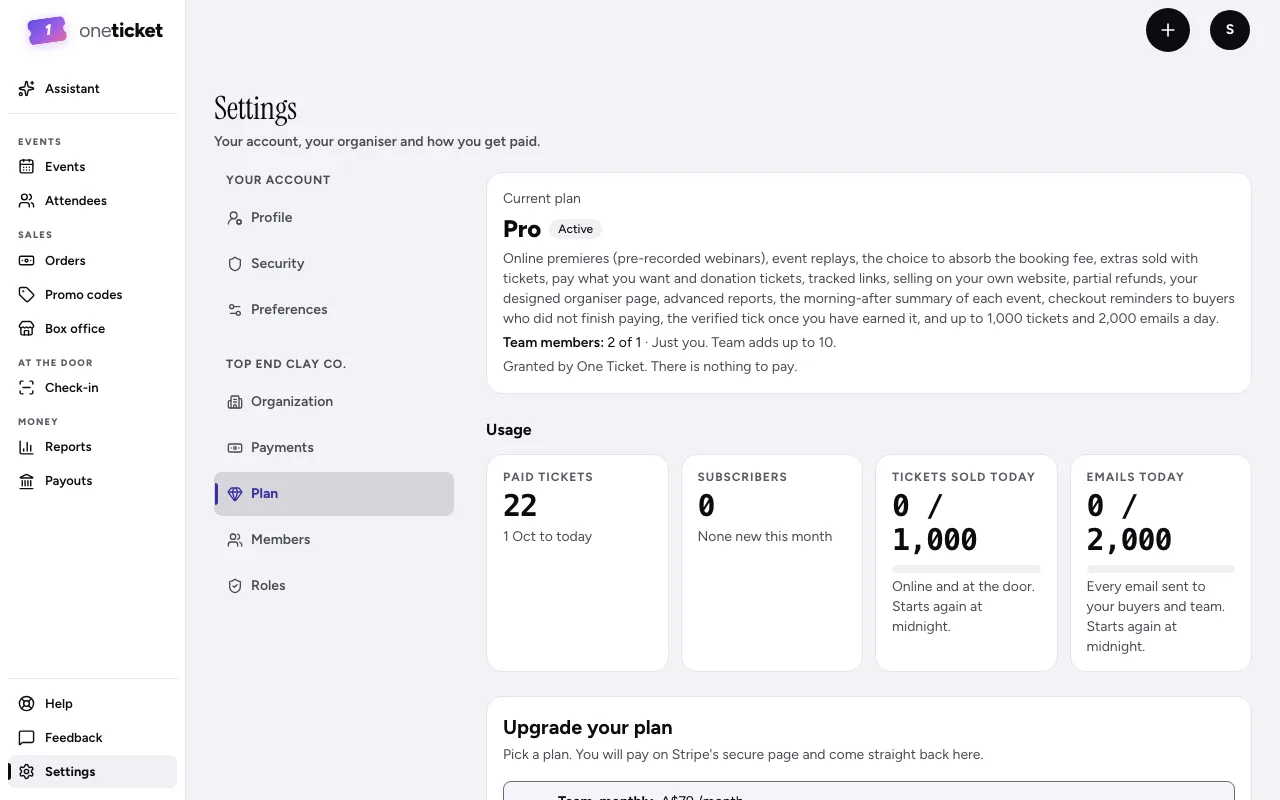Click the Check-in scan icon

coord(27,388)
